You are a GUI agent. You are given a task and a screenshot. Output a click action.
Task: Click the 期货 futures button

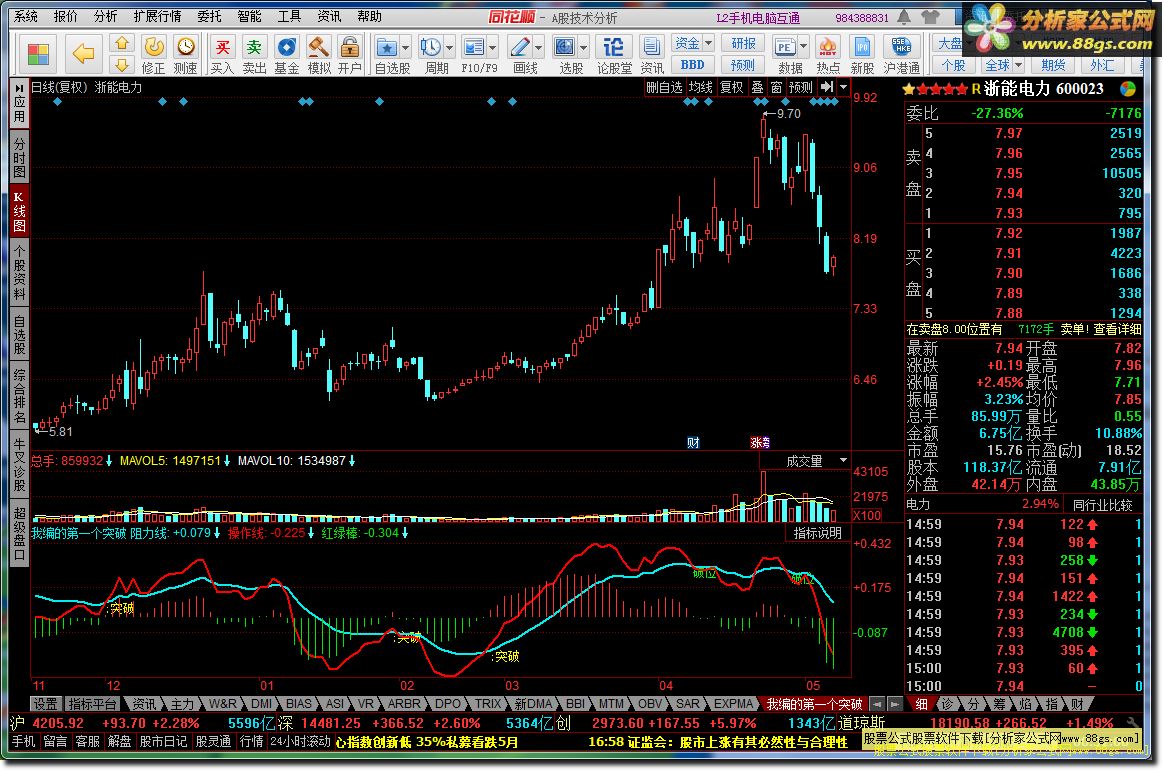click(1053, 65)
